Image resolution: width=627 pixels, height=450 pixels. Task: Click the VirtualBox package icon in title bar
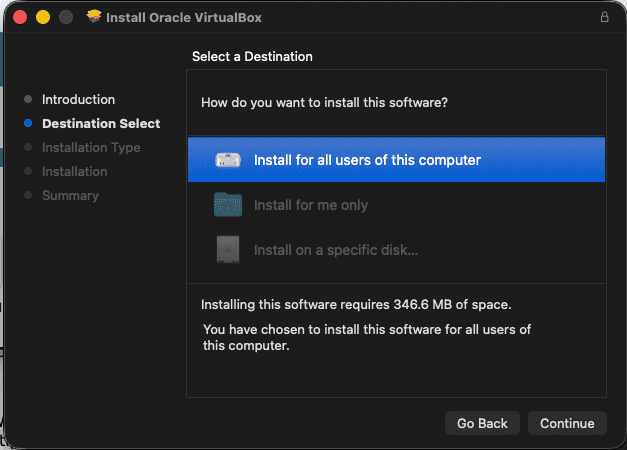click(x=94, y=17)
